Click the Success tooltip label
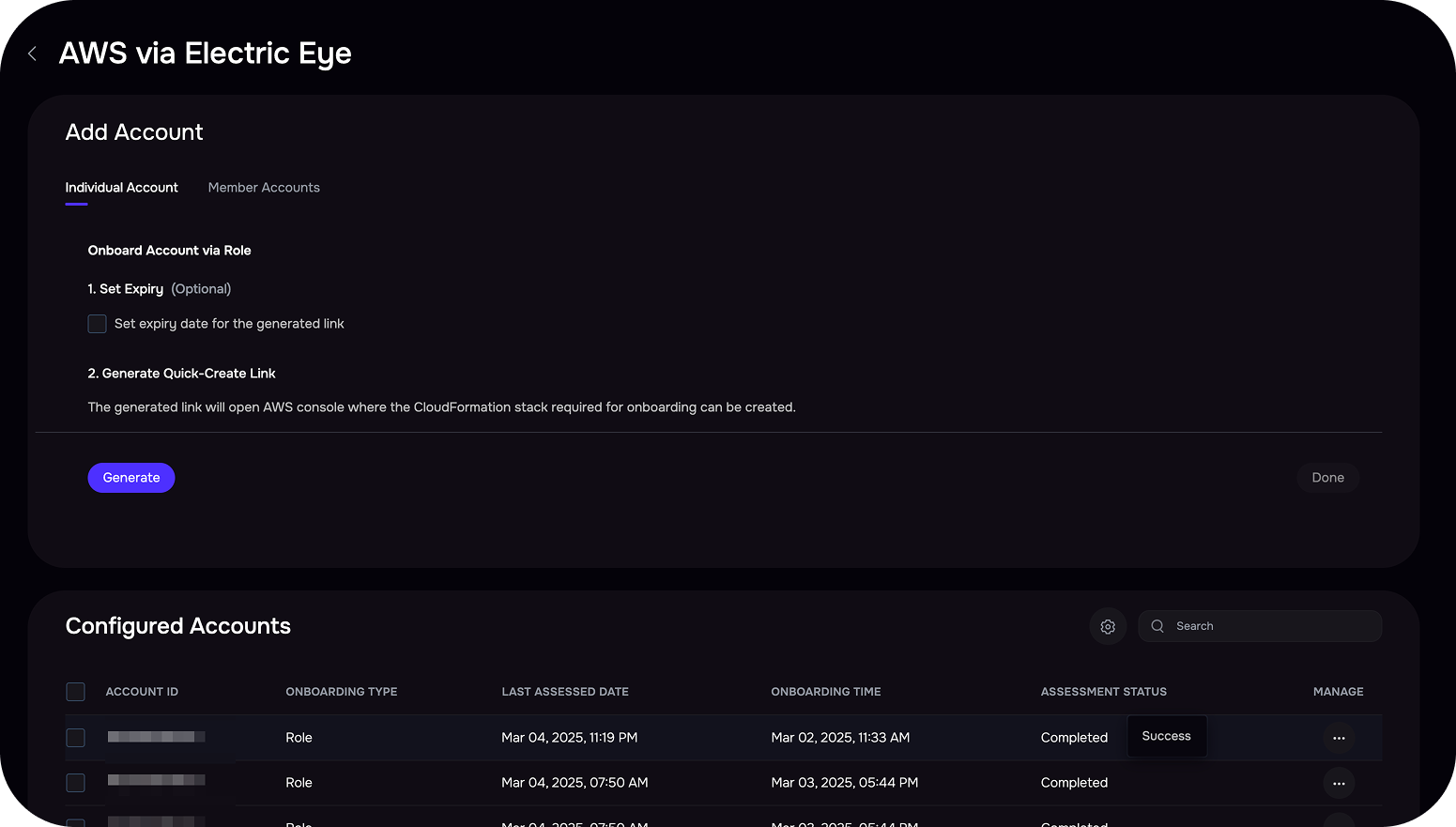1456x827 pixels. point(1166,736)
